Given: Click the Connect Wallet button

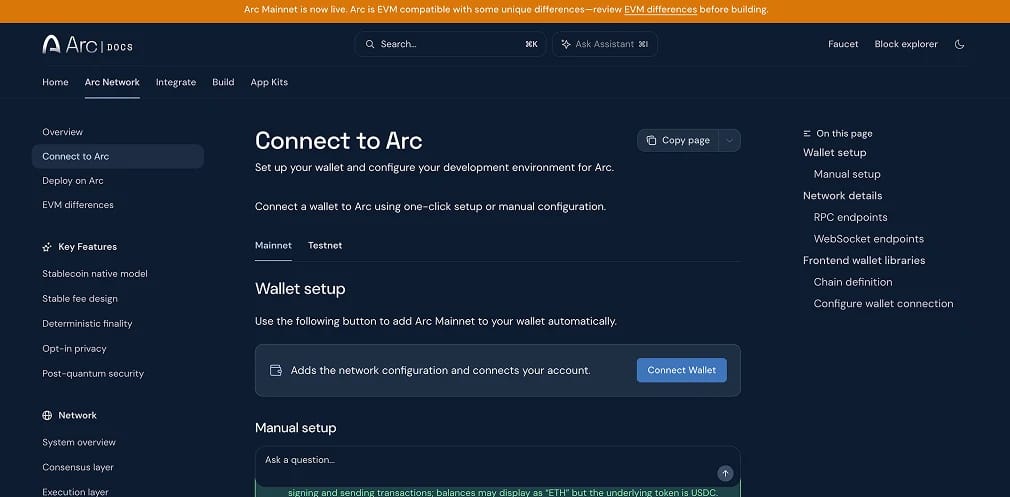Looking at the screenshot, I should pyautogui.click(x=681, y=370).
